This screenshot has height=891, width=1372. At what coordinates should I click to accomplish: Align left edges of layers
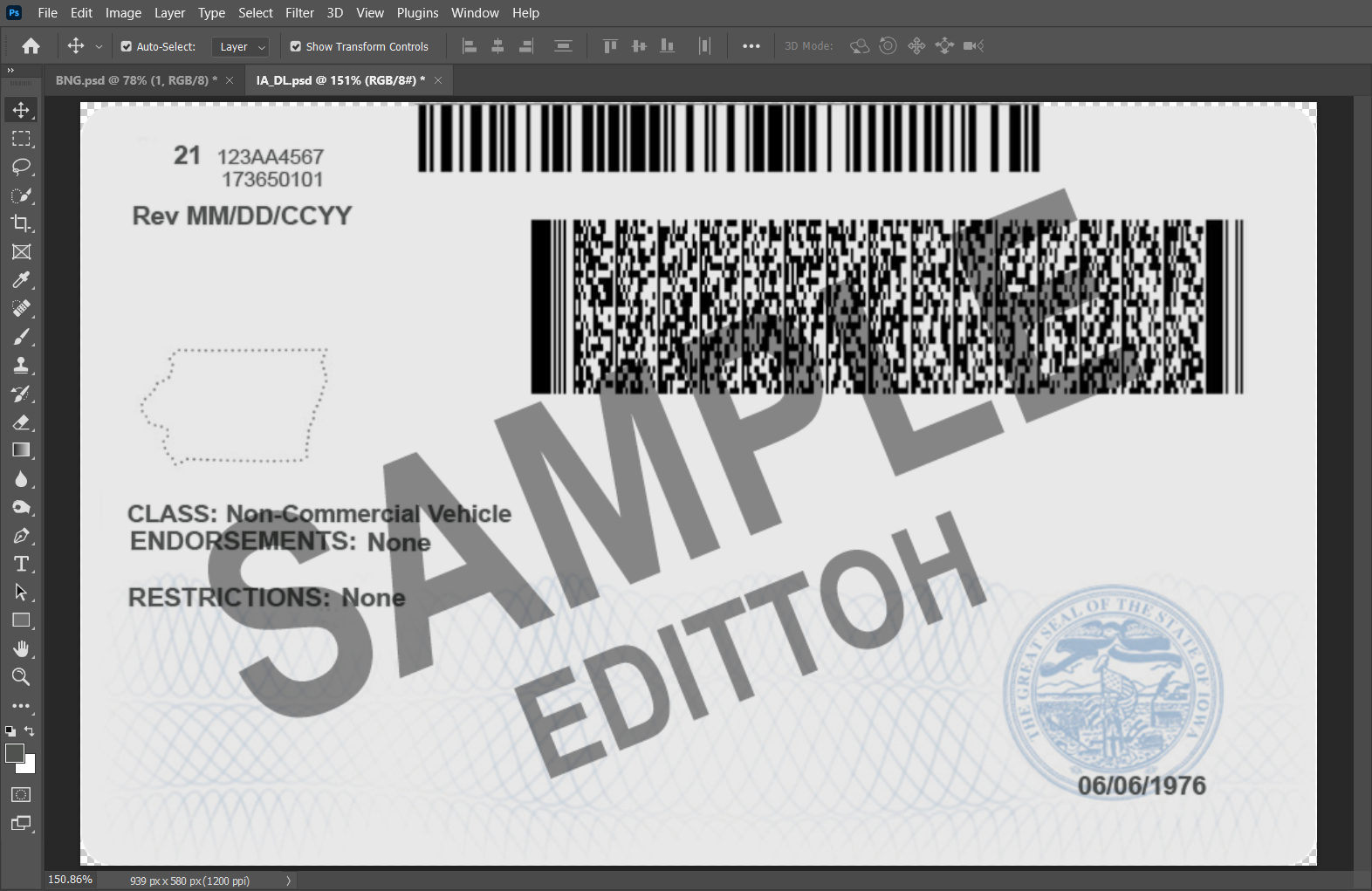click(x=470, y=46)
